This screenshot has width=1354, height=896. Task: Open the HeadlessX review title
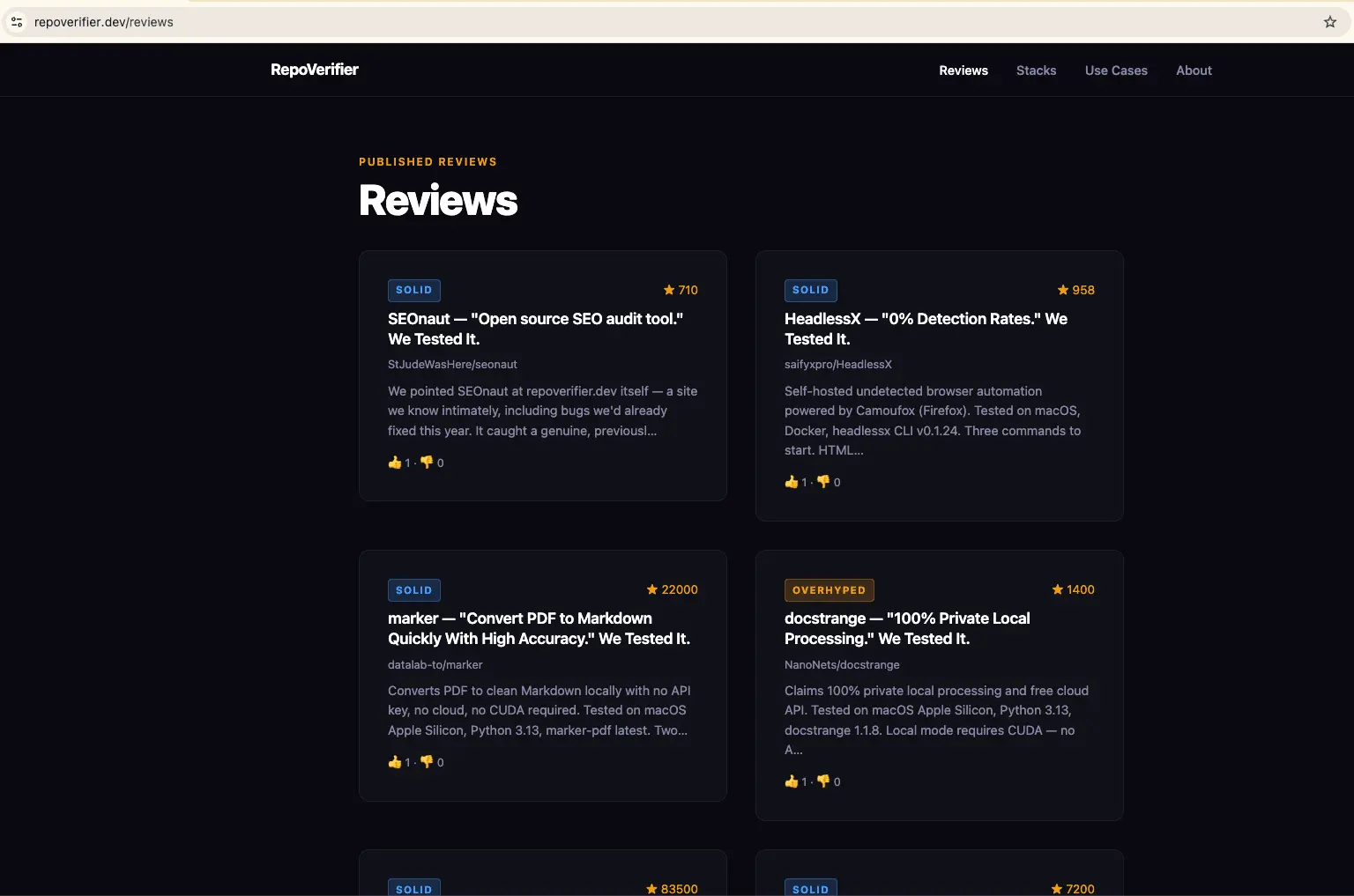(926, 329)
